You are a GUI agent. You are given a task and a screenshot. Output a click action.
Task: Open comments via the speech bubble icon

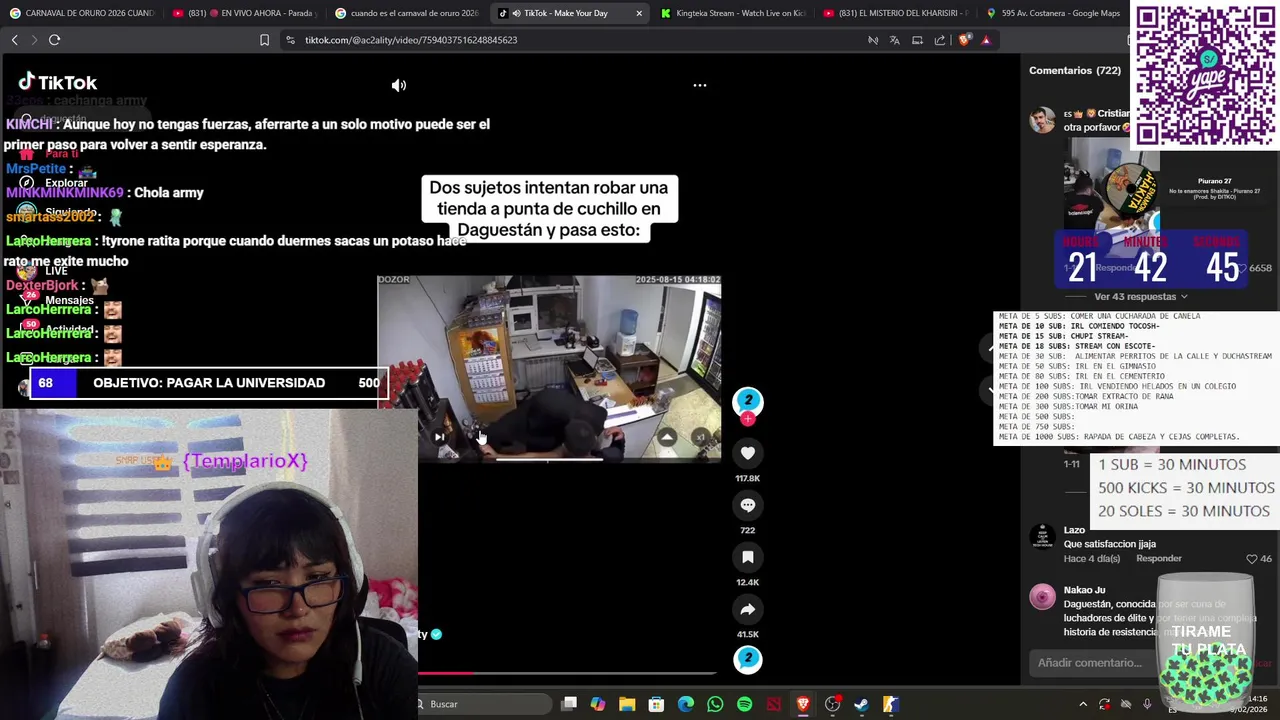pos(748,505)
